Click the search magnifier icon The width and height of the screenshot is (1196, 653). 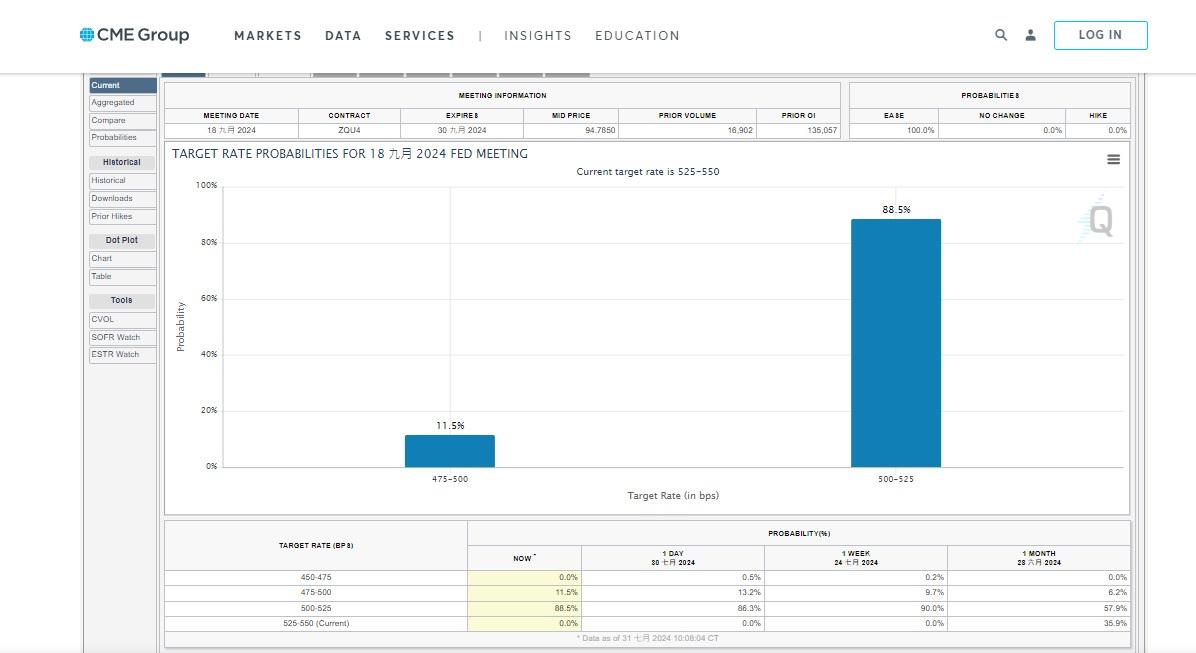(x=1000, y=35)
